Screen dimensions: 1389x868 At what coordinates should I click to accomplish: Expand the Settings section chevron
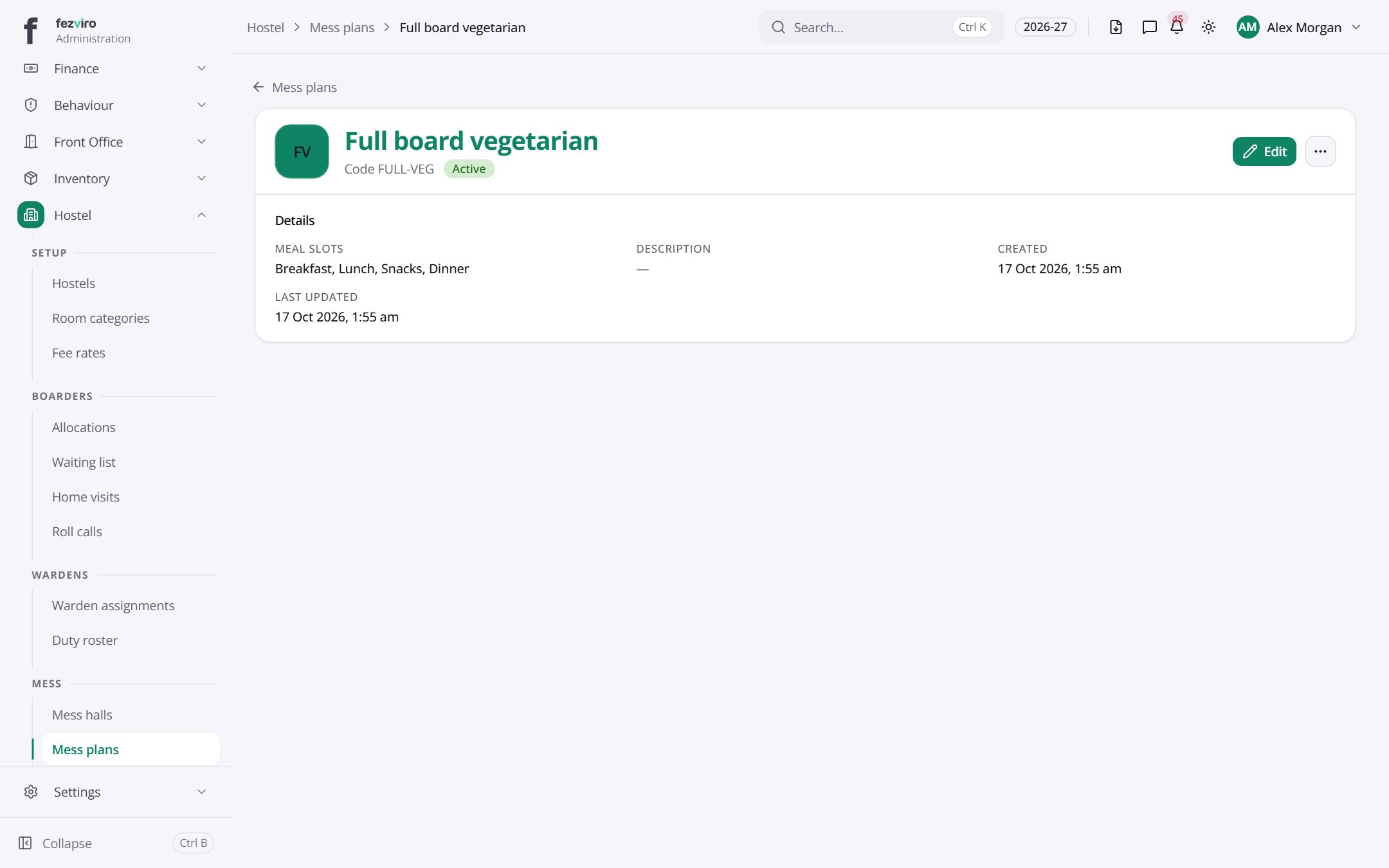(x=201, y=791)
